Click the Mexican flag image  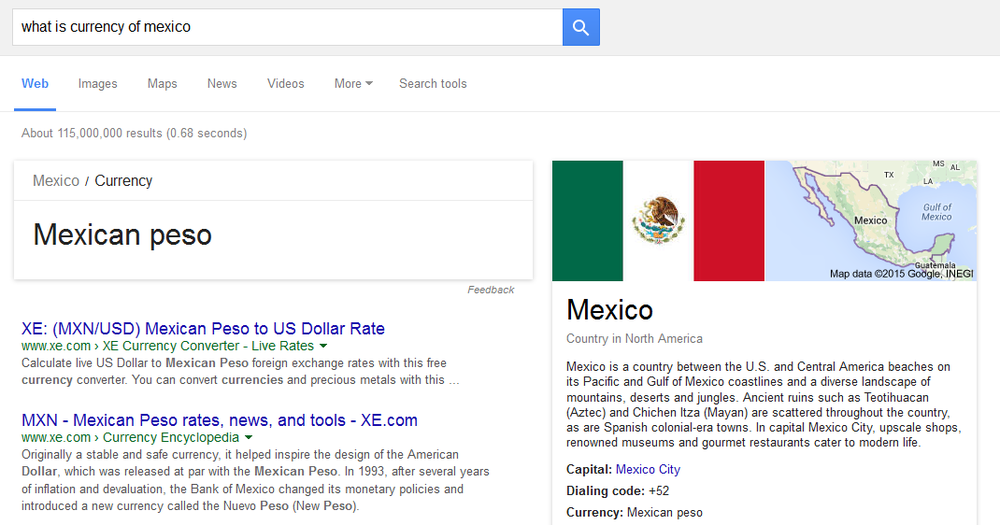tap(658, 221)
